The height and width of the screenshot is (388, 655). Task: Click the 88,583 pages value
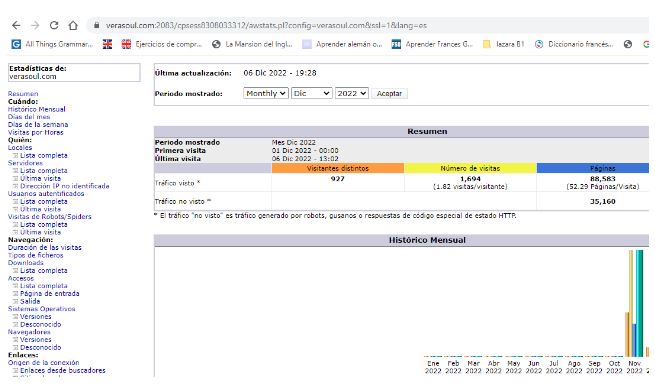(x=602, y=179)
